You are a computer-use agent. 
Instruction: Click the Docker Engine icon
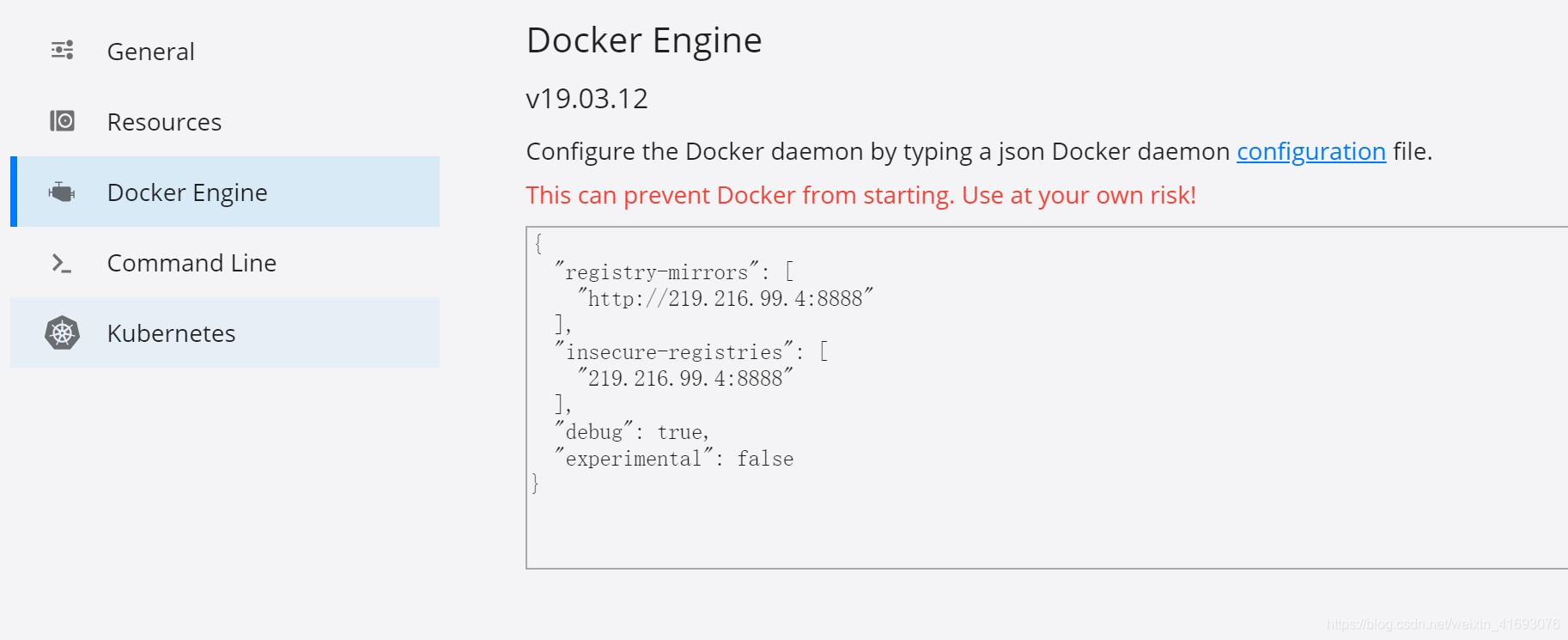(62, 192)
